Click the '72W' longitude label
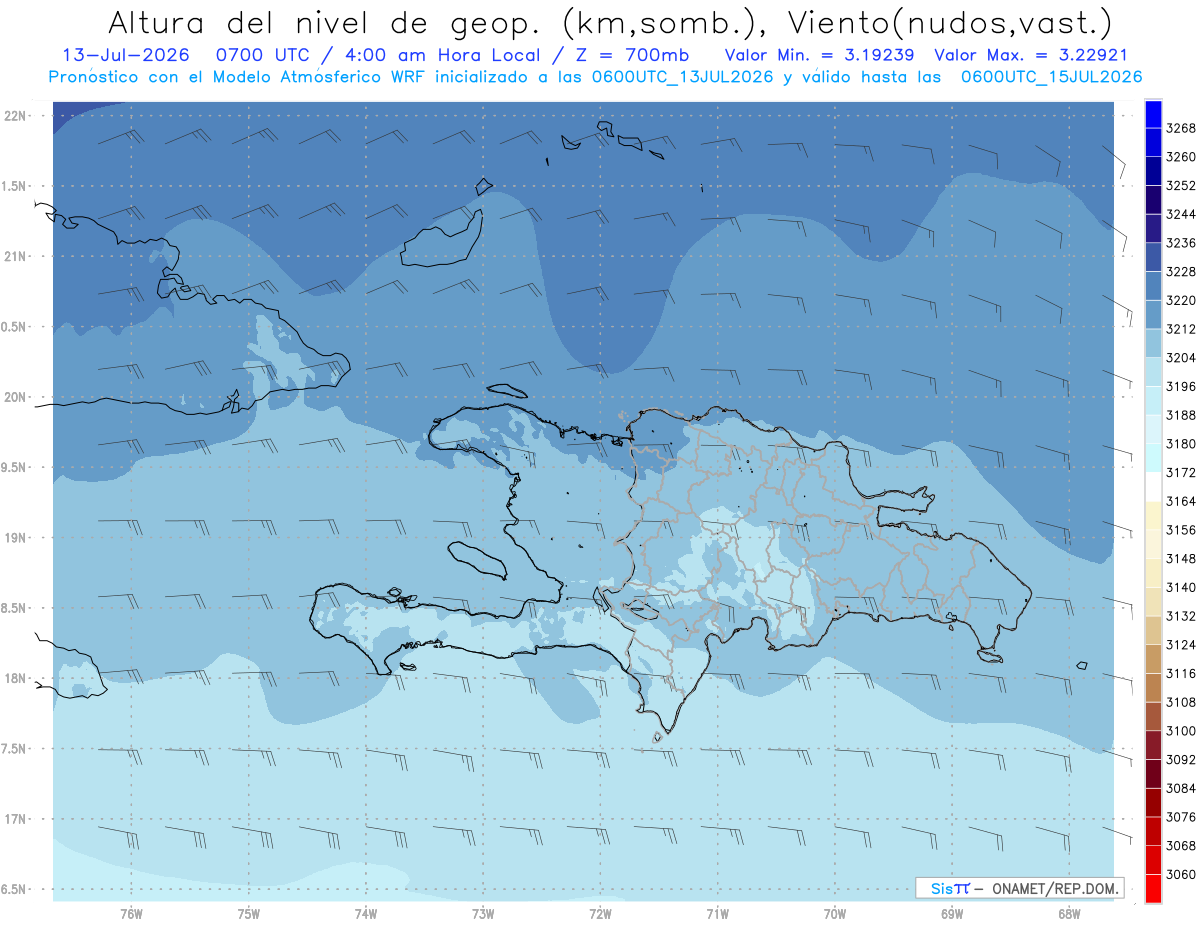The image size is (1200, 927). coord(600,913)
